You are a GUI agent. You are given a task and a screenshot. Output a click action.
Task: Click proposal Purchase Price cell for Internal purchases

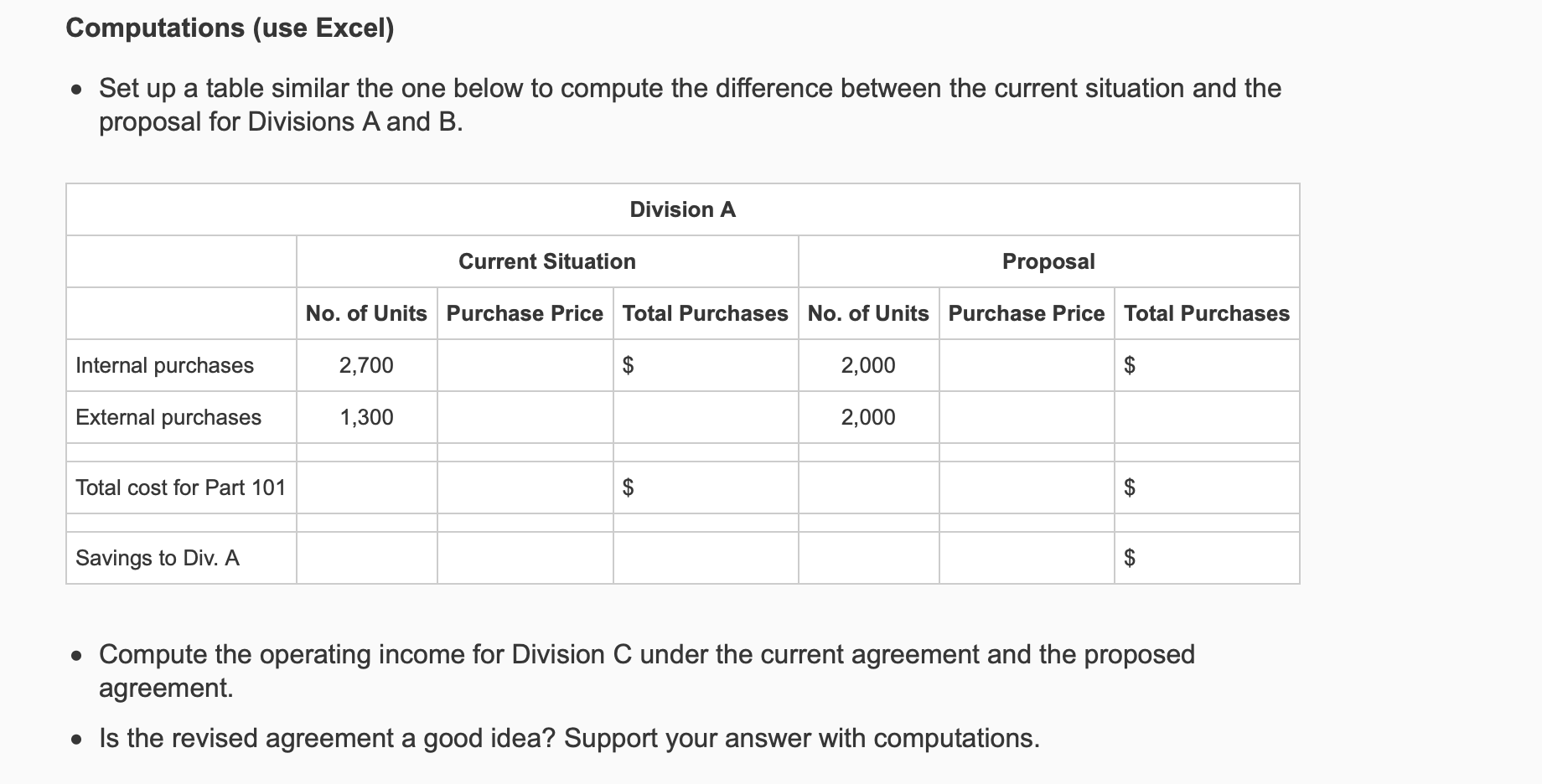(1027, 365)
